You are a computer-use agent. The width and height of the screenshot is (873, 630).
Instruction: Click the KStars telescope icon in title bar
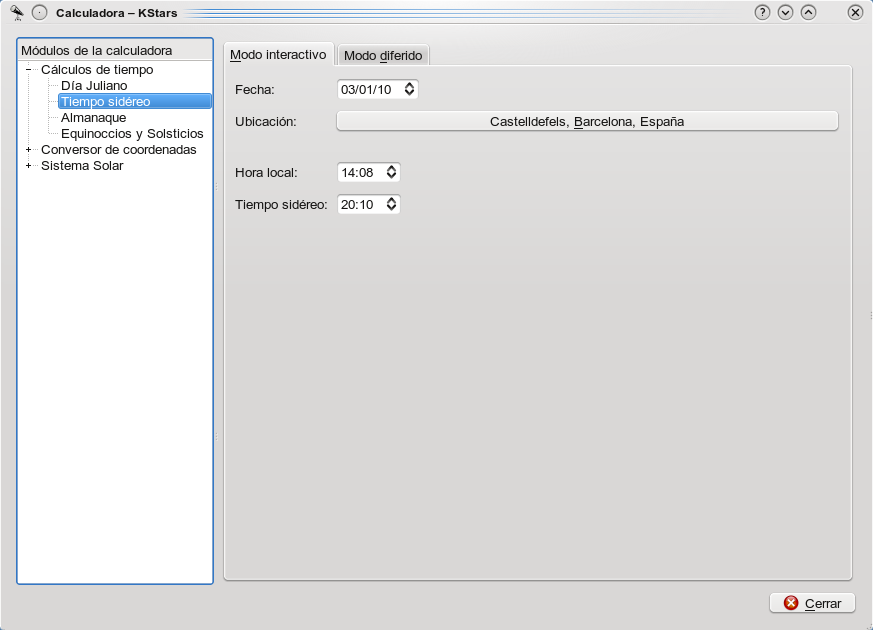pyautogui.click(x=16, y=12)
